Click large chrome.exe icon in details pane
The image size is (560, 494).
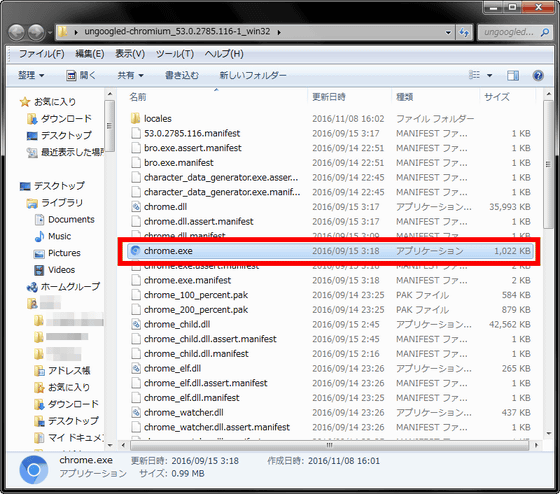tap(34, 469)
